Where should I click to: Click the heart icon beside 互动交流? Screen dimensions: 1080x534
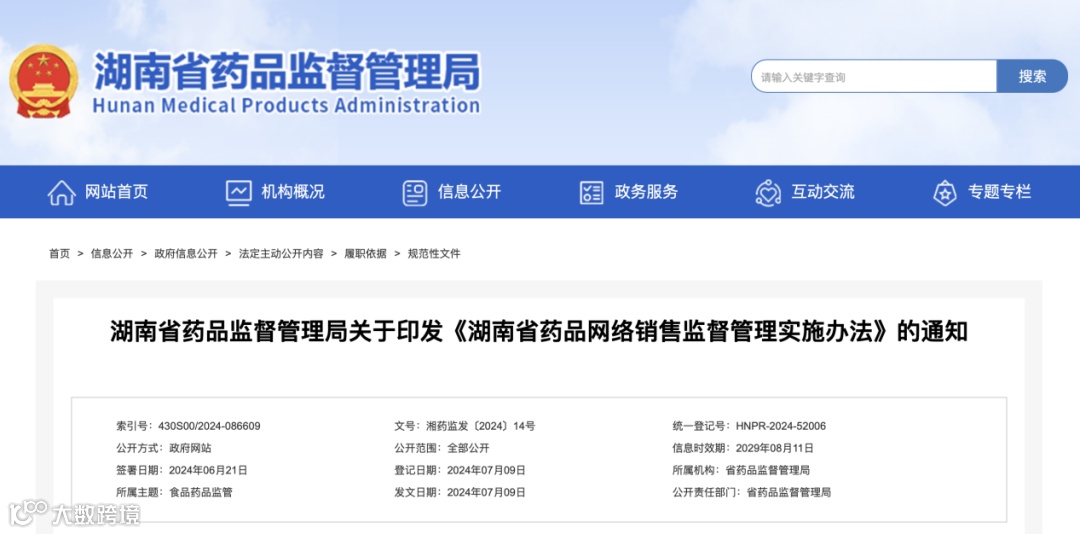pos(768,192)
